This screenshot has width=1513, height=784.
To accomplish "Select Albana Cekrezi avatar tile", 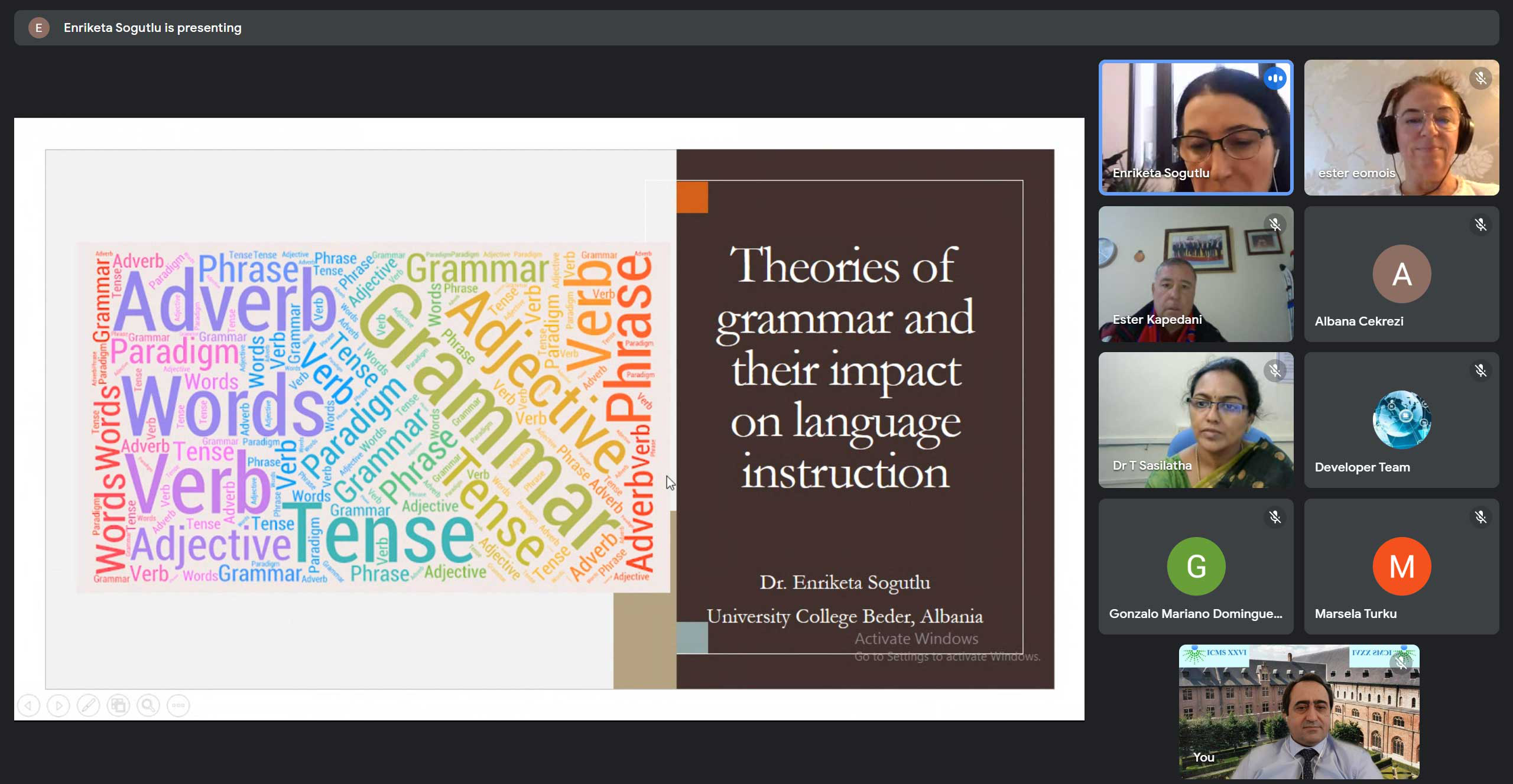I will (x=1401, y=274).
